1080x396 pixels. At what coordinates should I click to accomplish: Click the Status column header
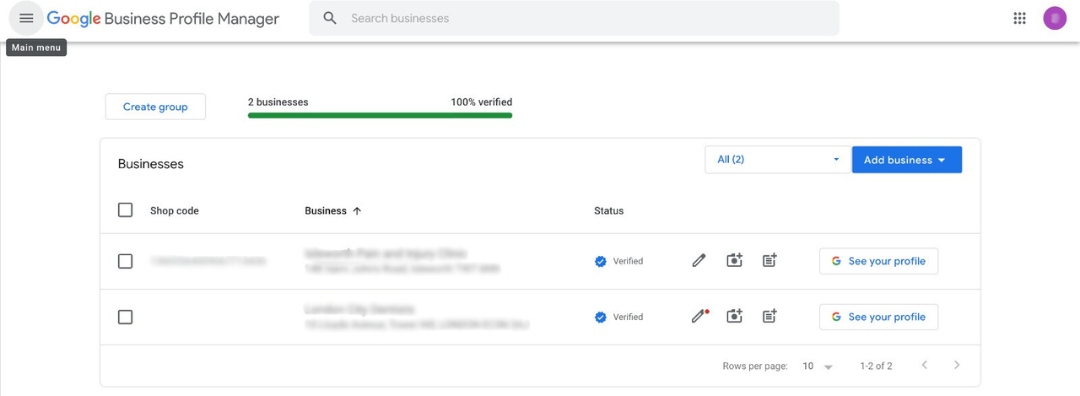(x=609, y=211)
